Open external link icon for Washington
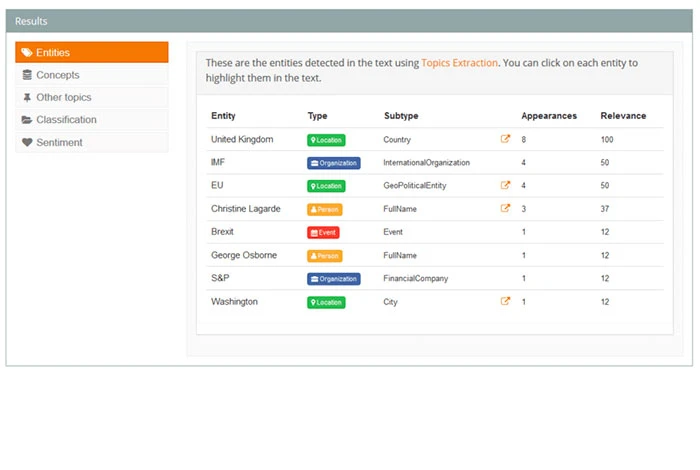Viewport: 700px width, 470px height. (505, 301)
